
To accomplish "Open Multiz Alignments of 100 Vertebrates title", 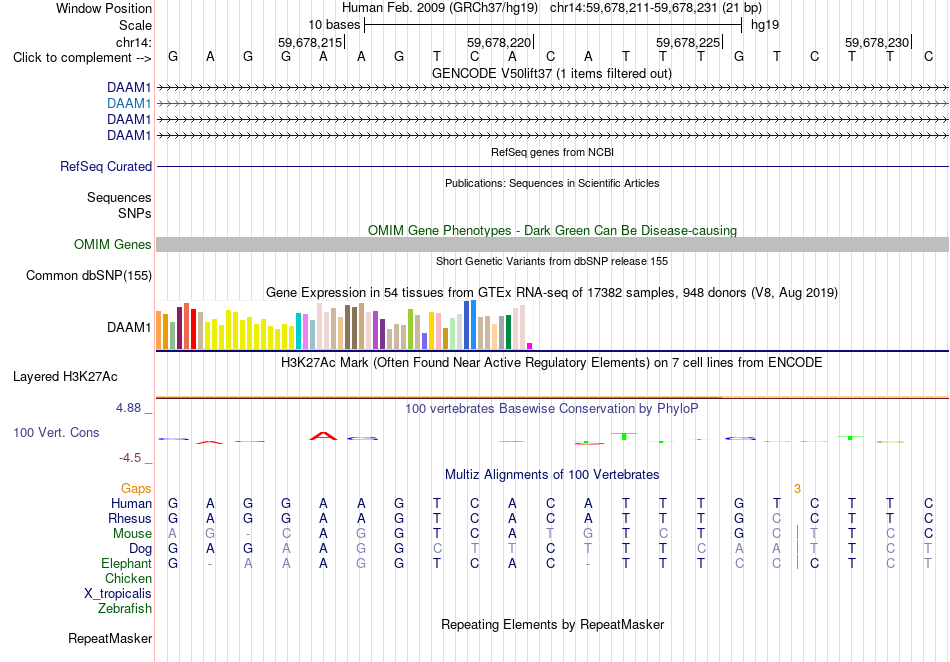I will [552, 475].
